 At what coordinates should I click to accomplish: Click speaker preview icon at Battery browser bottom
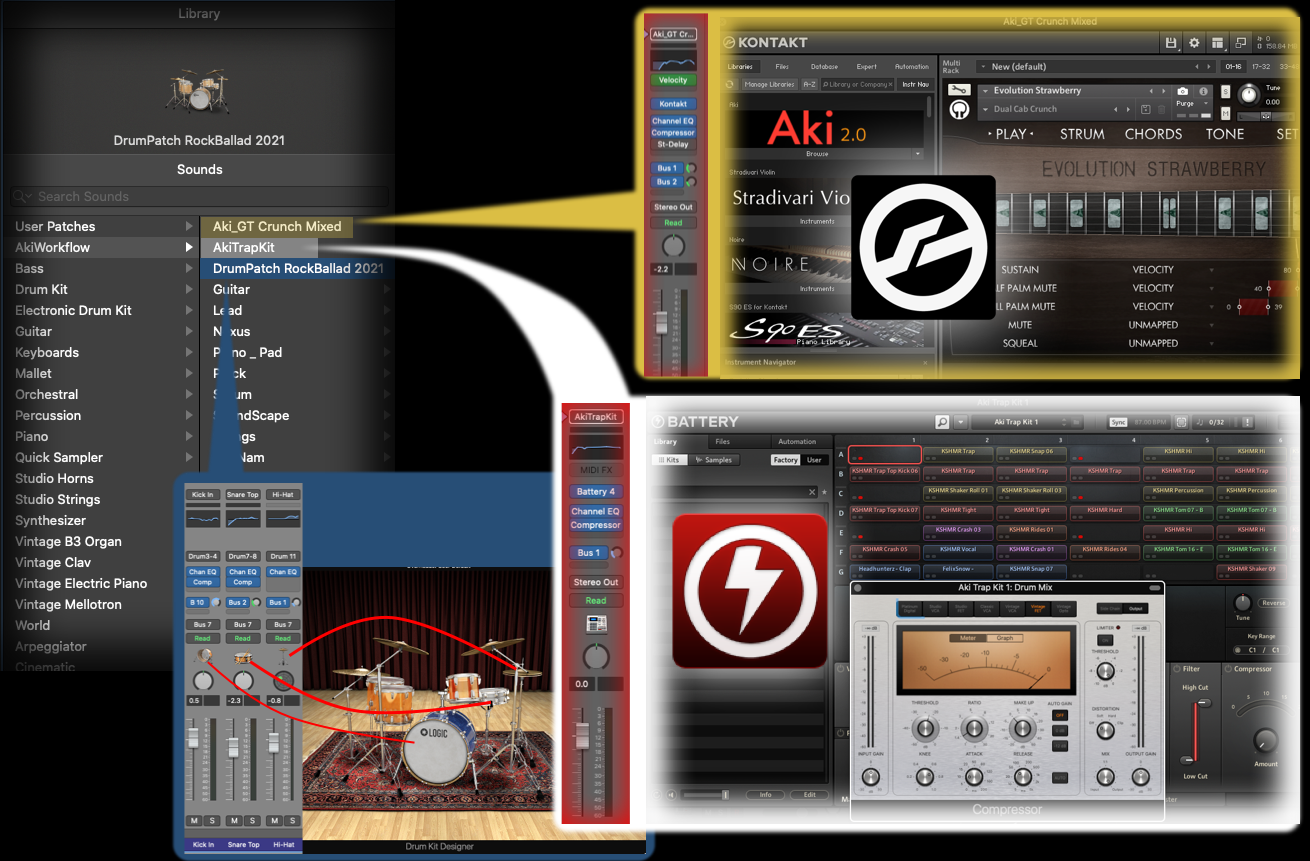point(673,795)
